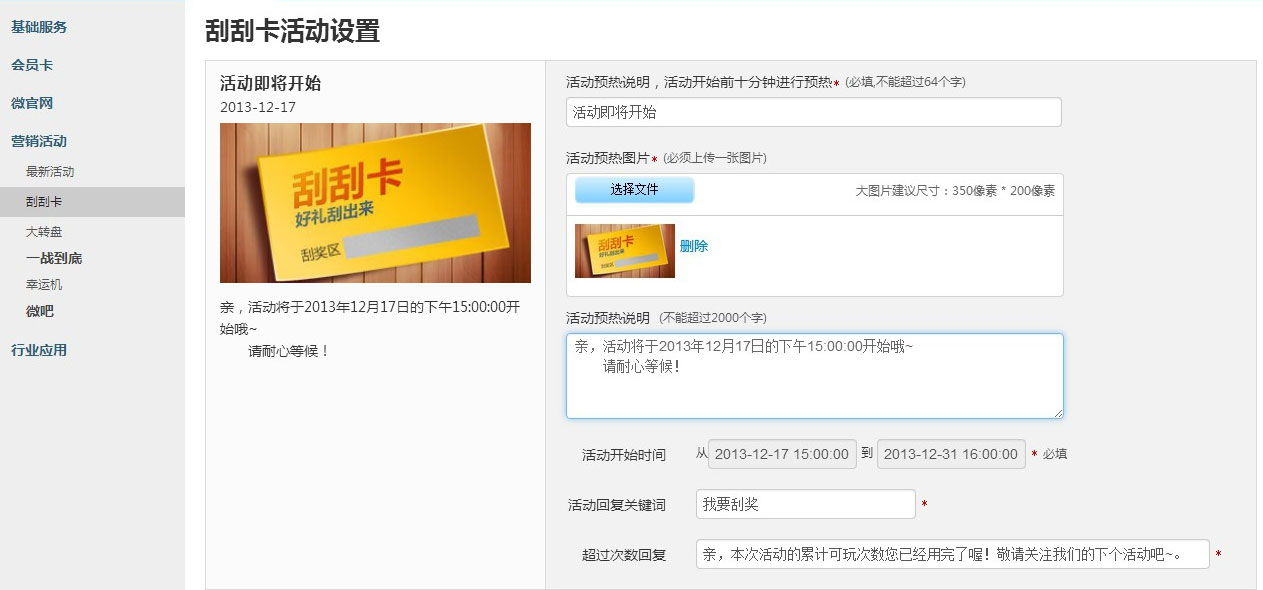Focus the 活动回复关键词 input field
1263x590 pixels.
806,504
